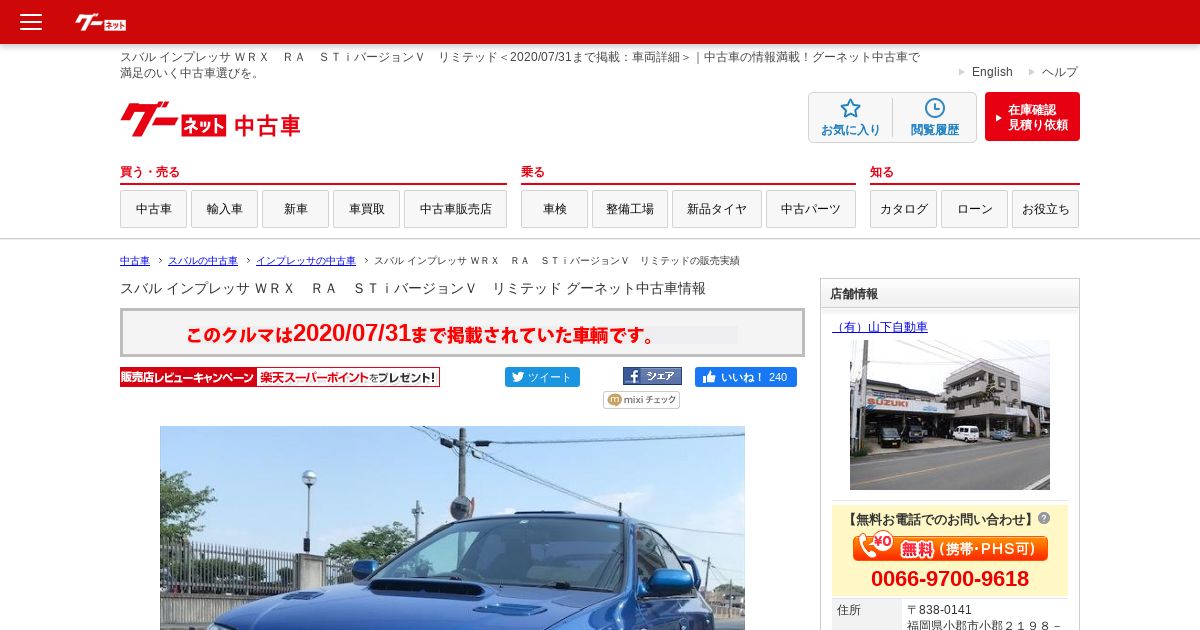
Task: Click phone number 0066-9700-9618
Action: click(950, 579)
